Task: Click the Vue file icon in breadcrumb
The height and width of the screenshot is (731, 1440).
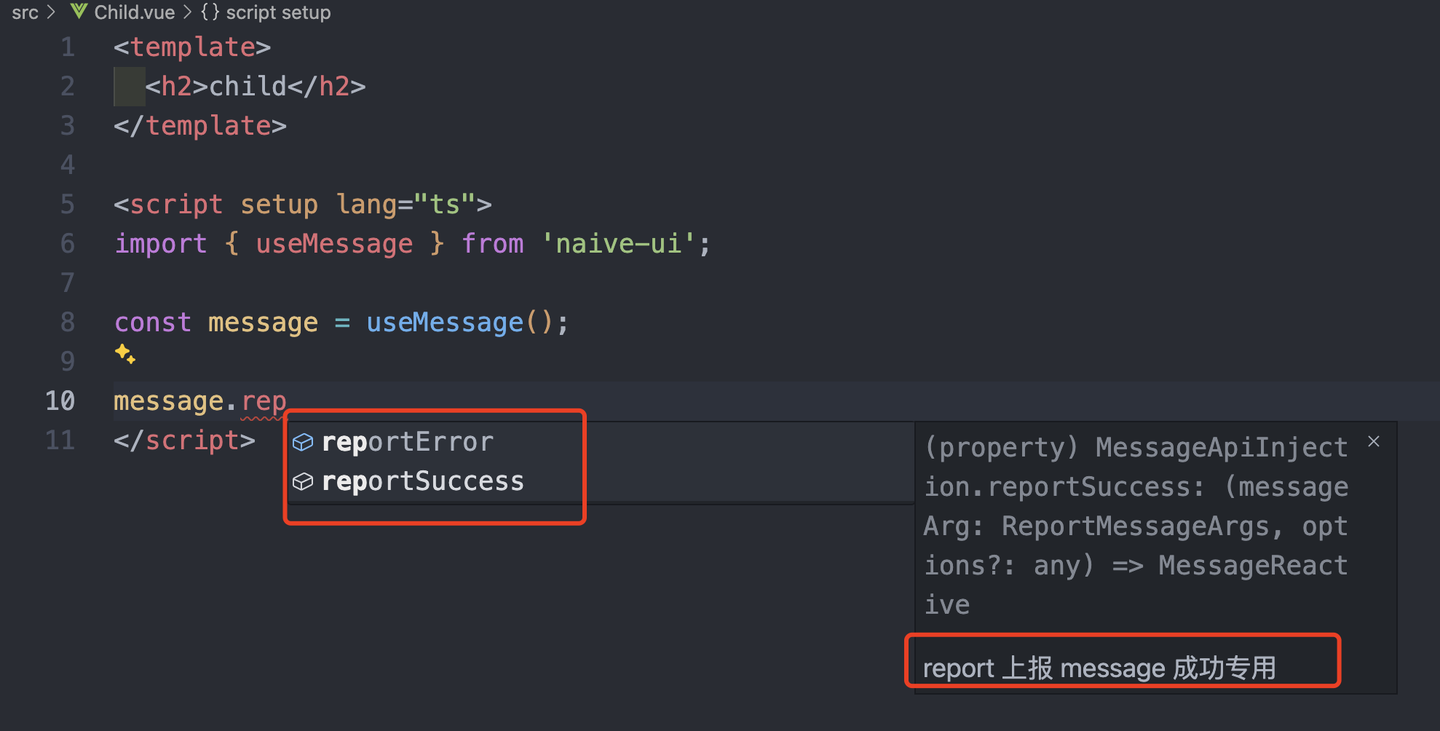Action: 78,12
